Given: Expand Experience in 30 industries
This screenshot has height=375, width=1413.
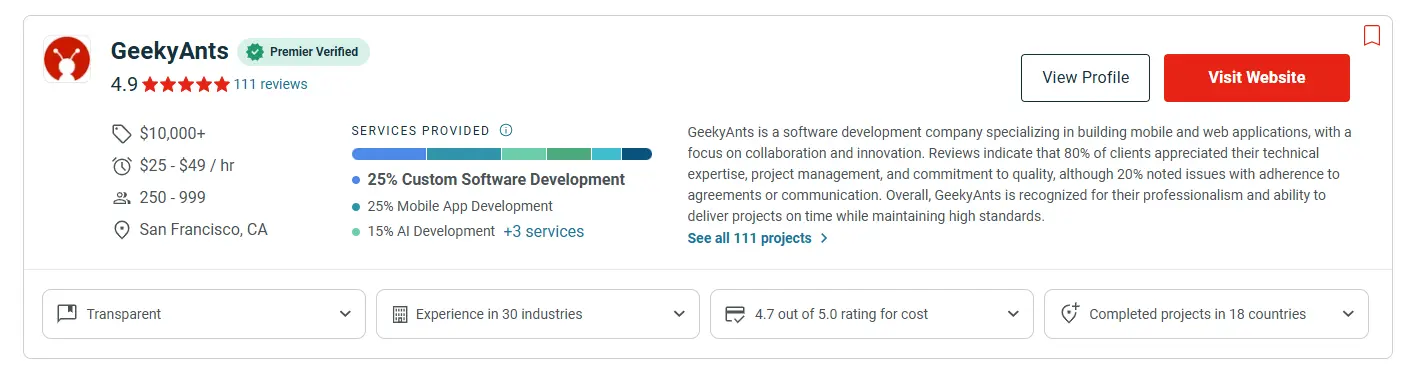Looking at the screenshot, I should click(538, 314).
